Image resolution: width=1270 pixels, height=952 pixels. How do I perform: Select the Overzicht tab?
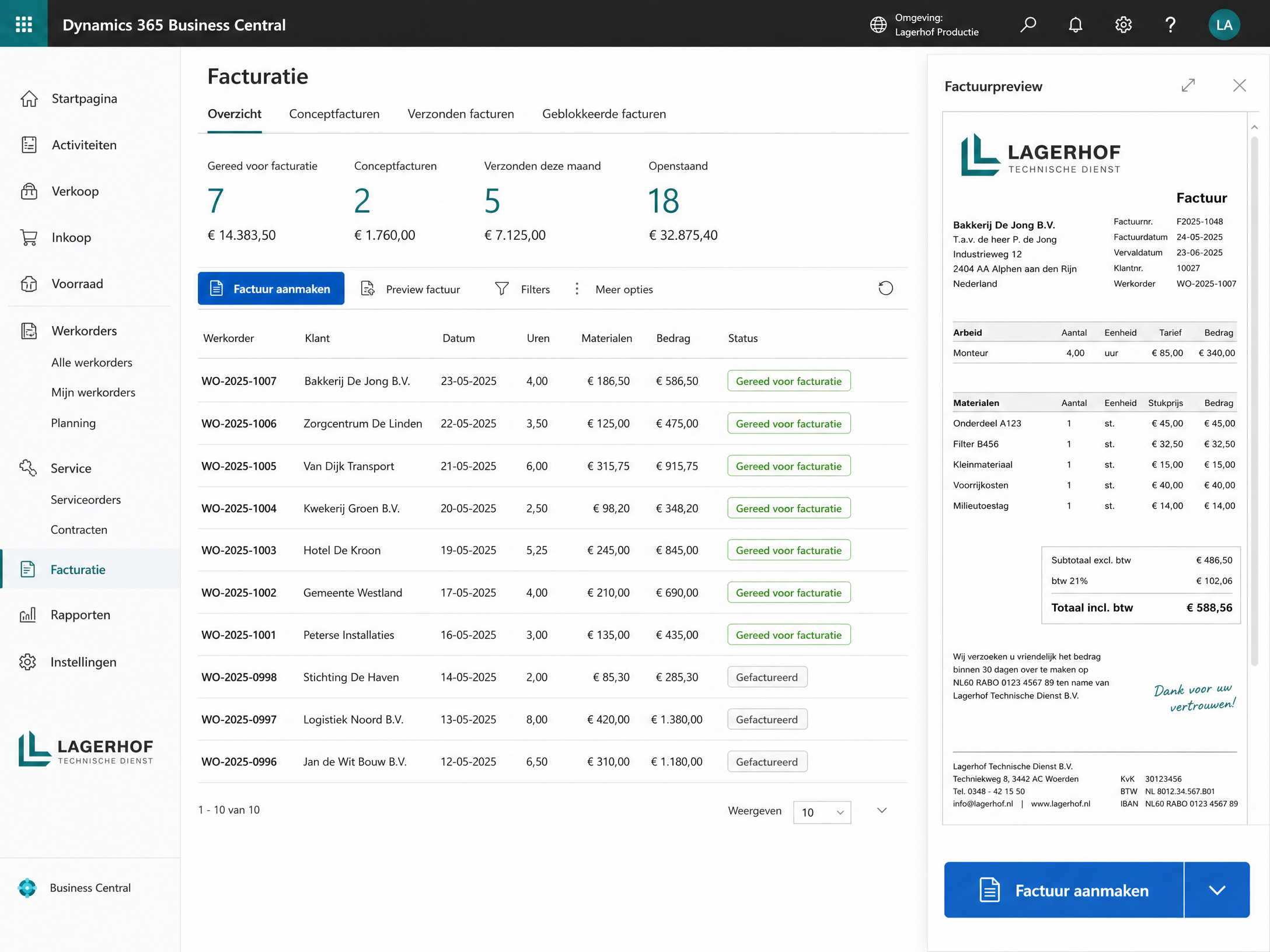(x=235, y=114)
